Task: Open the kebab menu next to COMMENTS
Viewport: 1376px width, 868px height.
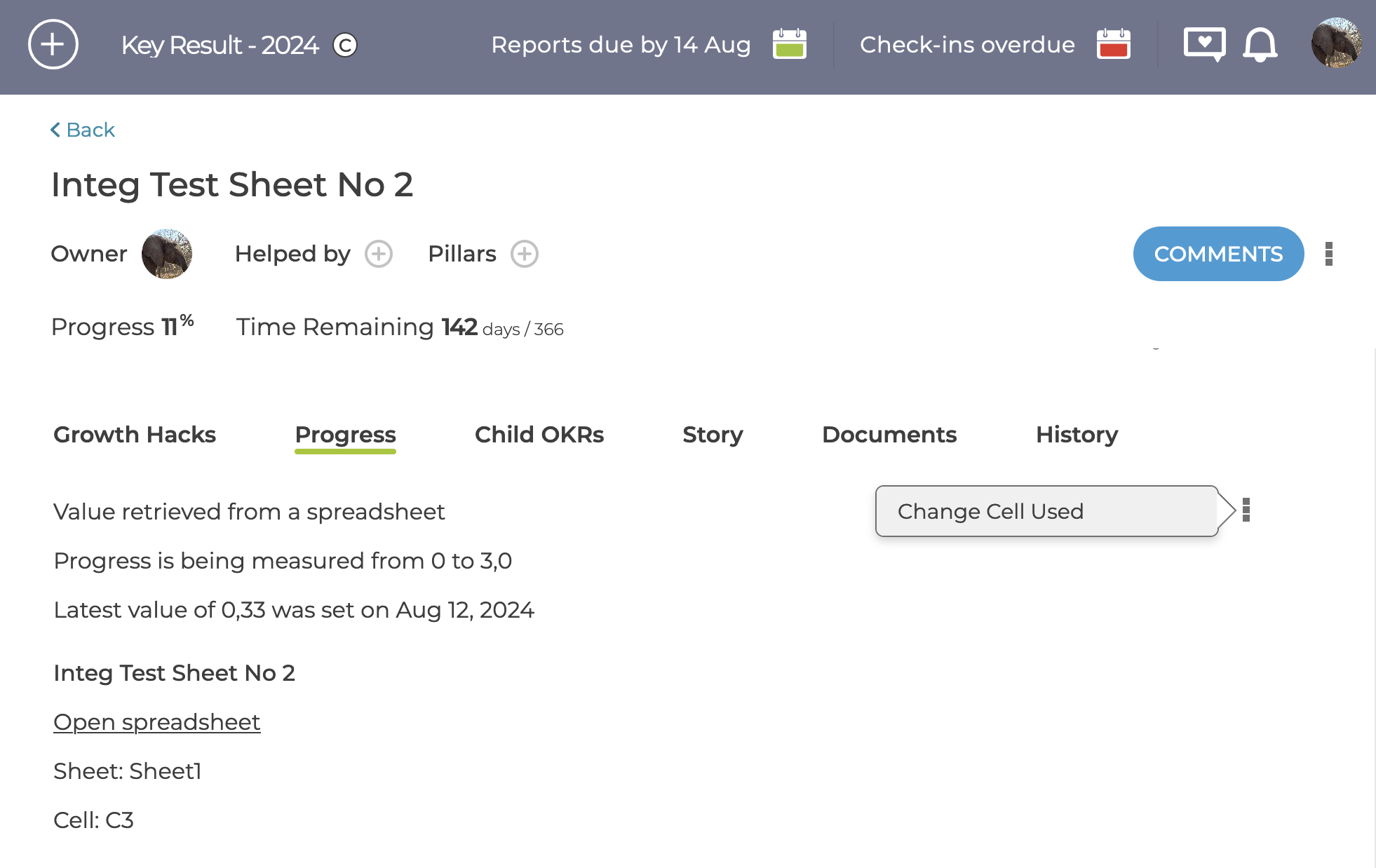Action: [x=1329, y=254]
